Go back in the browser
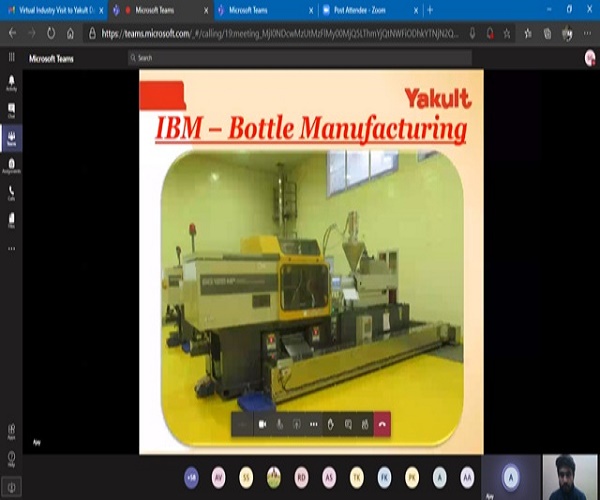Screen dimensions: 600x500 (x=12, y=34)
